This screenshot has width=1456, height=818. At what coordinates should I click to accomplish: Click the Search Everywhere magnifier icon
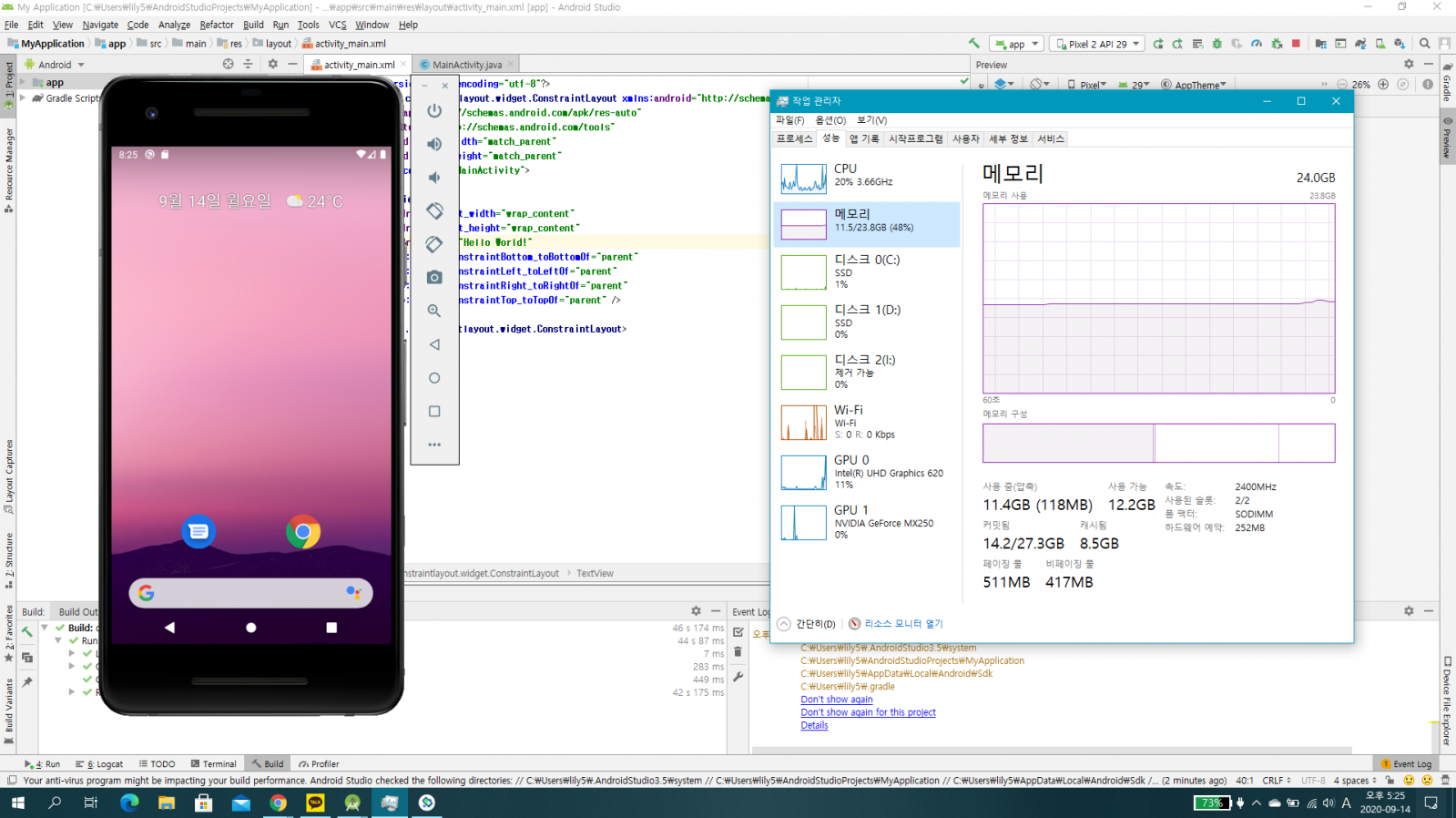1424,44
